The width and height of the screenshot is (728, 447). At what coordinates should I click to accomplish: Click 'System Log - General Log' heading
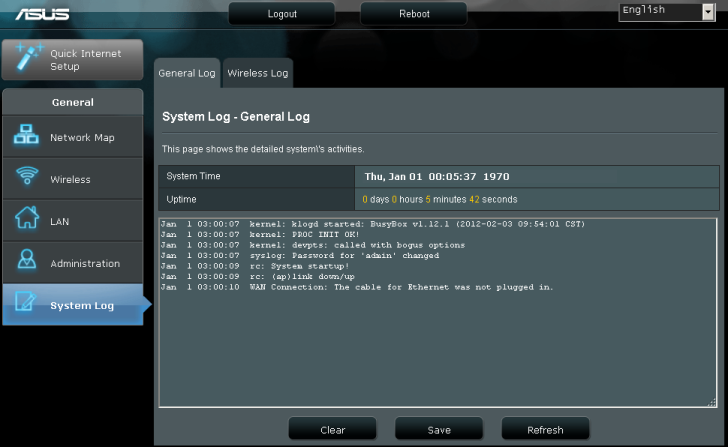236,117
